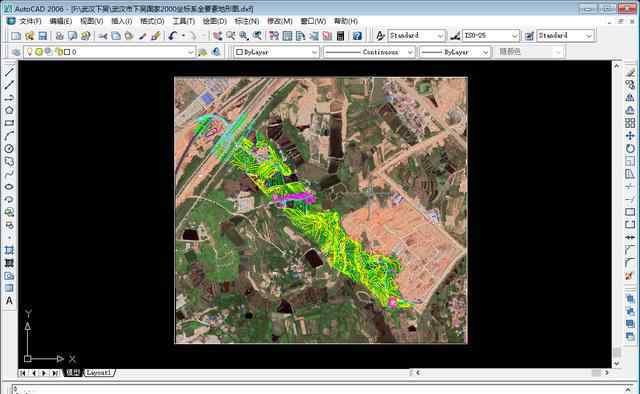Open the Layer Properties Manager icon
Screen dimensions: 640x394
click(x=16, y=52)
